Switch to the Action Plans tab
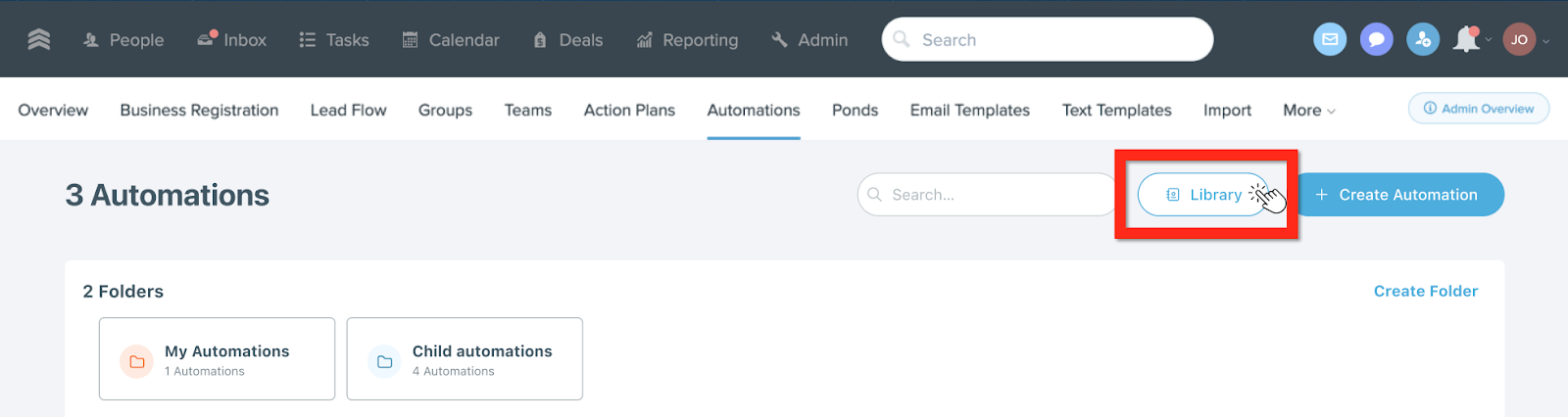Image resolution: width=1568 pixels, height=417 pixels. point(629,111)
